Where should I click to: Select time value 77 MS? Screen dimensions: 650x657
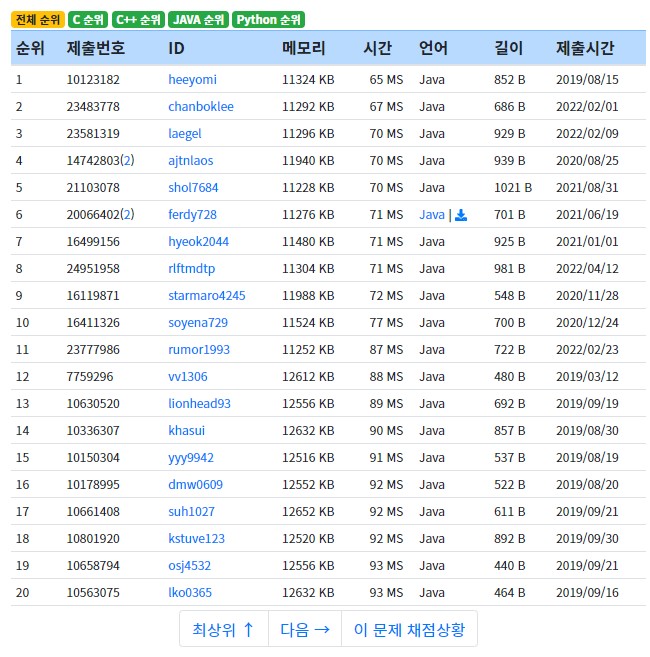386,323
